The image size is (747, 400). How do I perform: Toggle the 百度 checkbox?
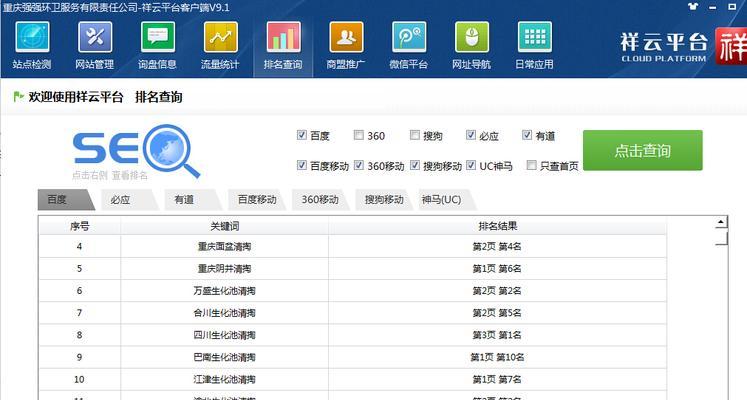(x=302, y=135)
